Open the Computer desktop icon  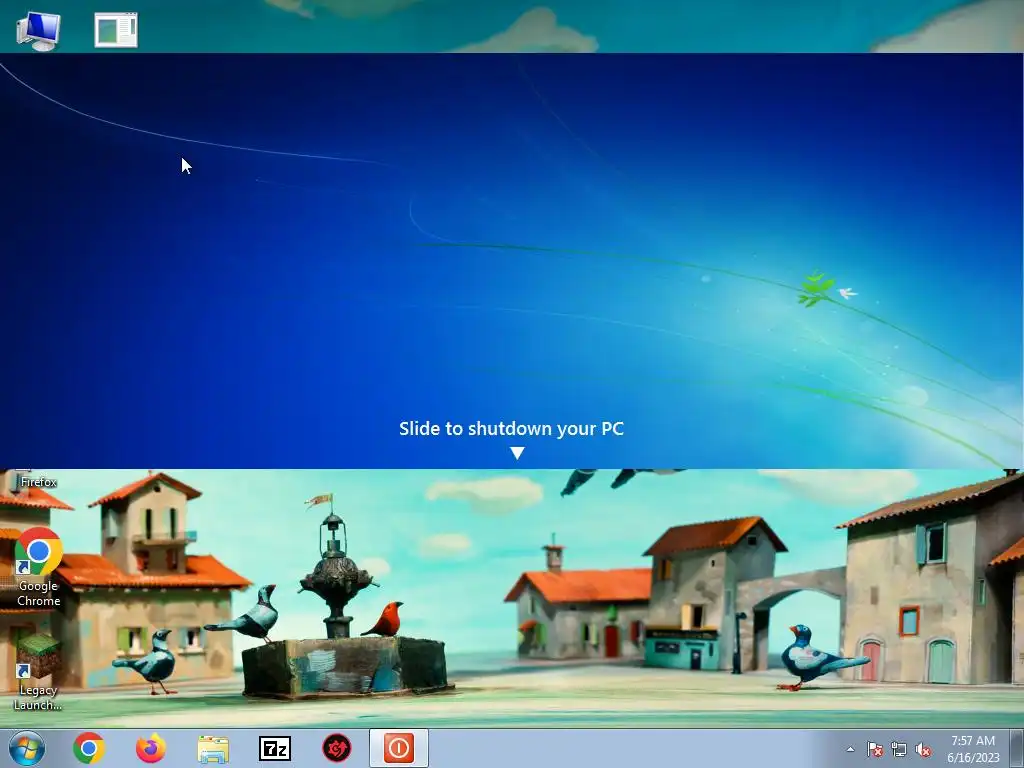(x=38, y=30)
